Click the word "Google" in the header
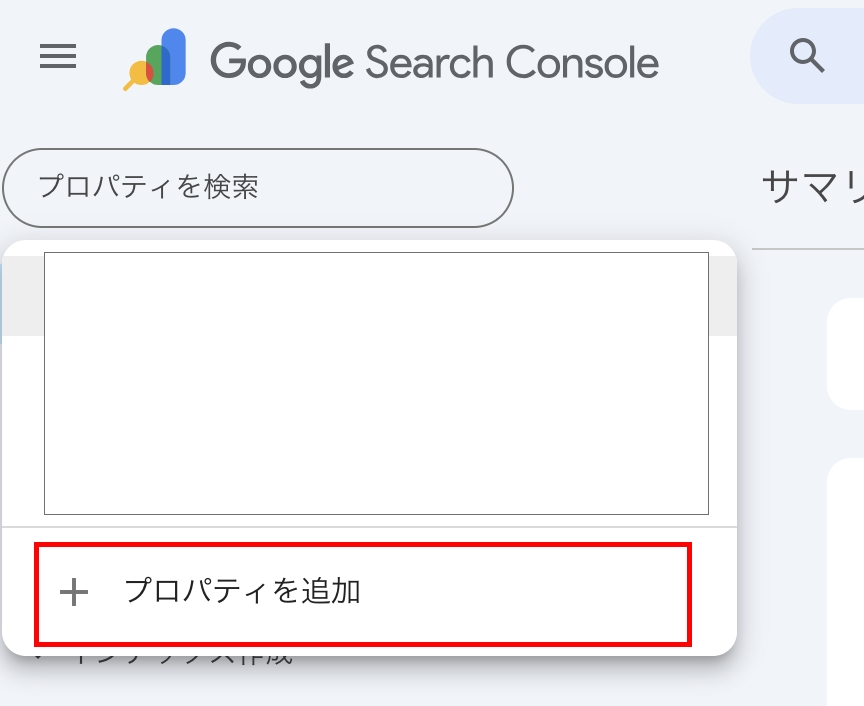This screenshot has height=706, width=864. [281, 62]
